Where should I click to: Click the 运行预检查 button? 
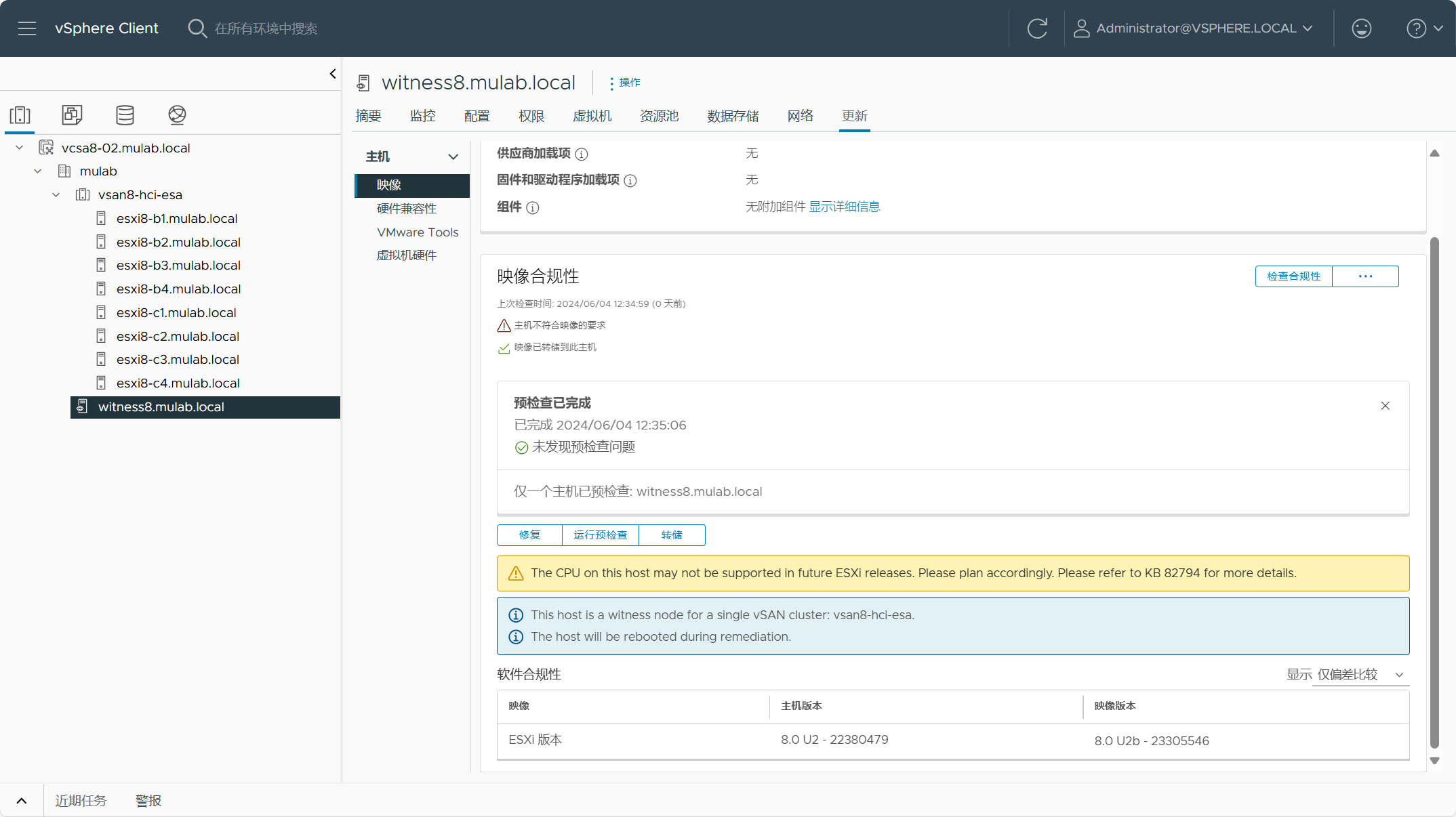click(x=600, y=535)
